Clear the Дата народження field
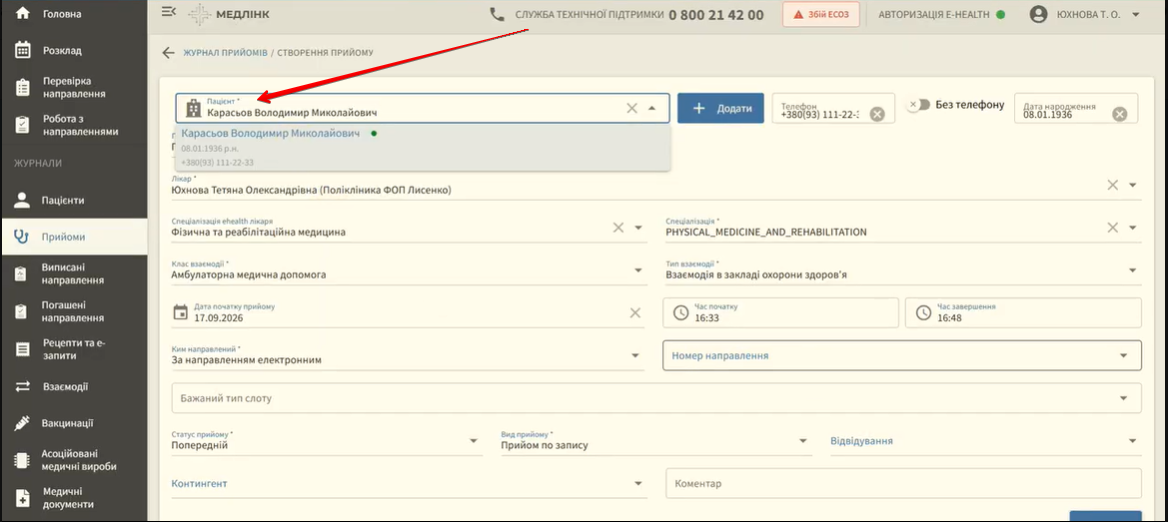Viewport: 1168px width, 522px height. pyautogui.click(x=1120, y=114)
